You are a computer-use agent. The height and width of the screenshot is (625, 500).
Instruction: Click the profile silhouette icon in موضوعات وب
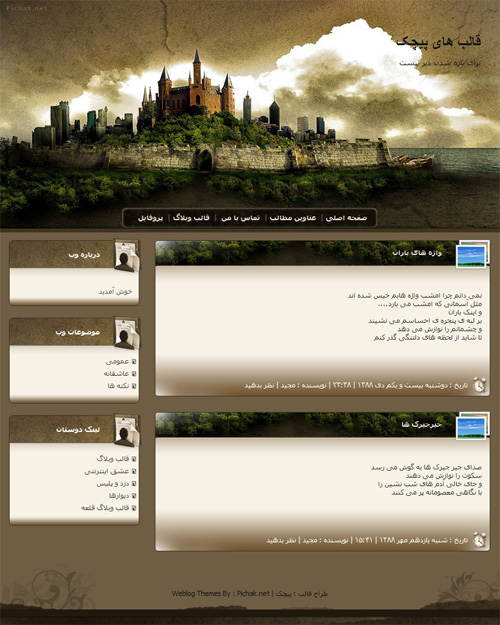[x=126, y=334]
